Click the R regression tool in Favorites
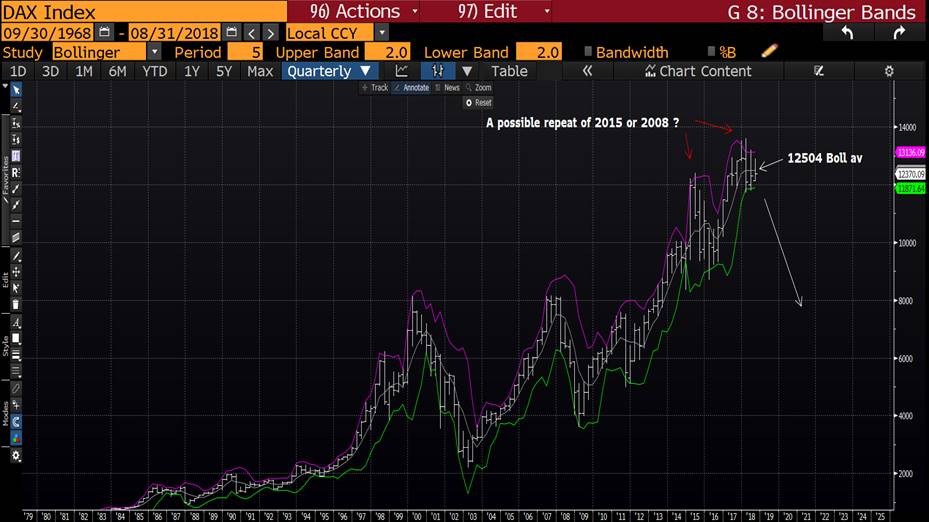The height and width of the screenshot is (522, 929). 16,172
